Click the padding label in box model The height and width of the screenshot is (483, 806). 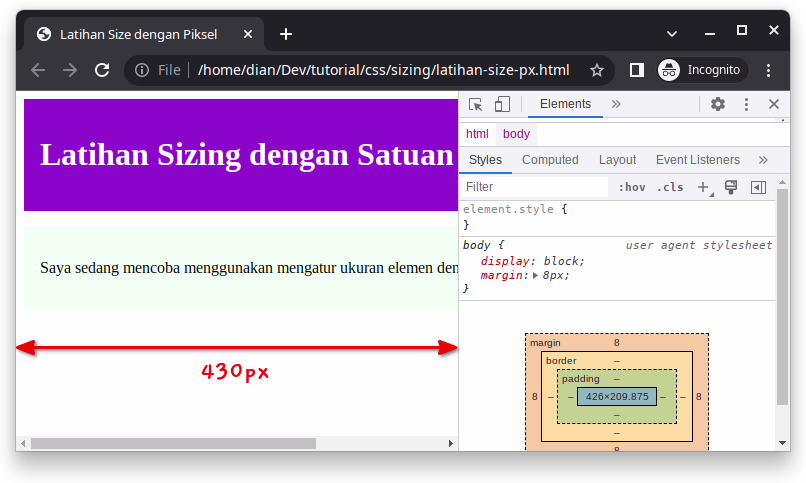(x=580, y=379)
